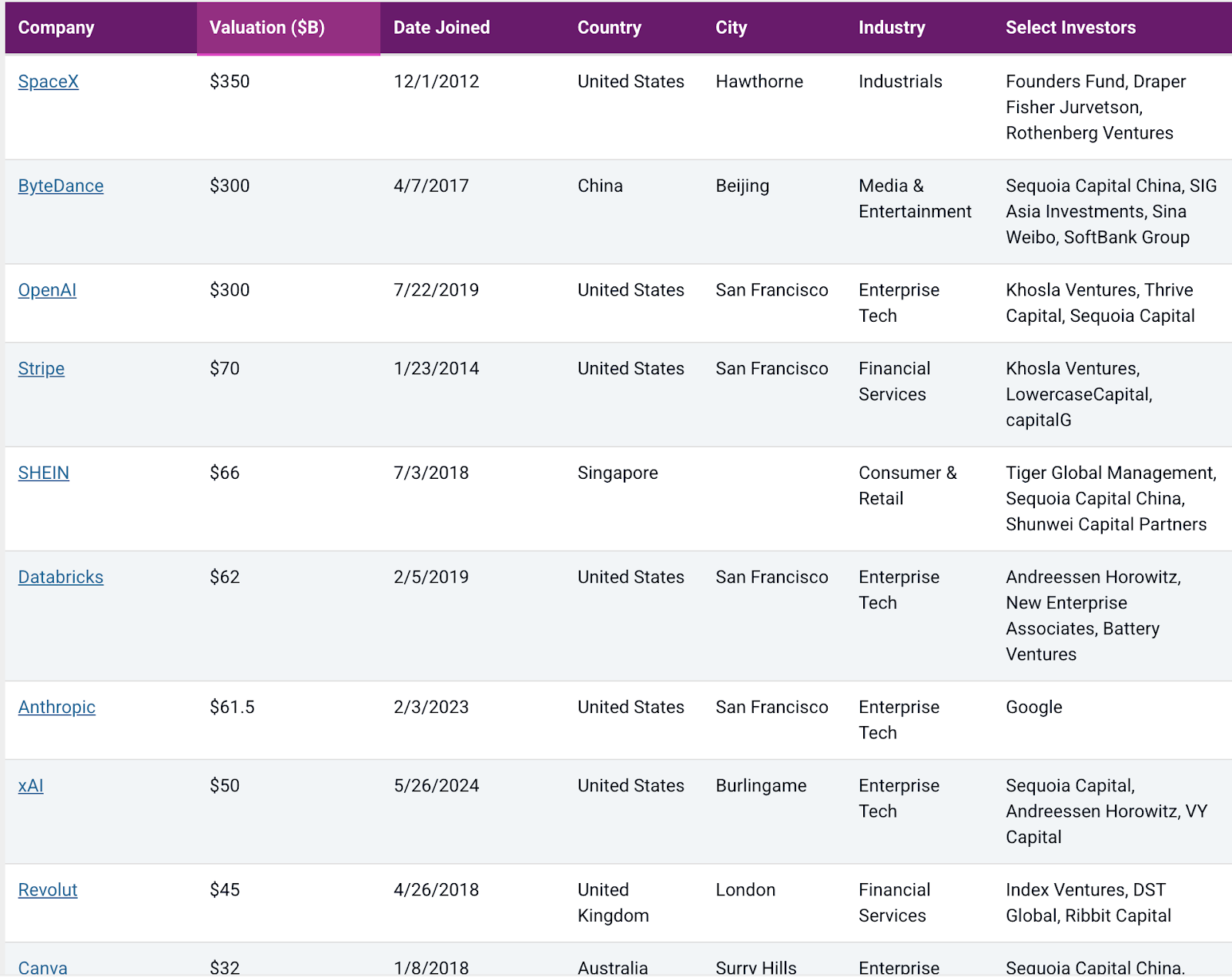
Task: Click the China country cell
Action: click(x=600, y=186)
